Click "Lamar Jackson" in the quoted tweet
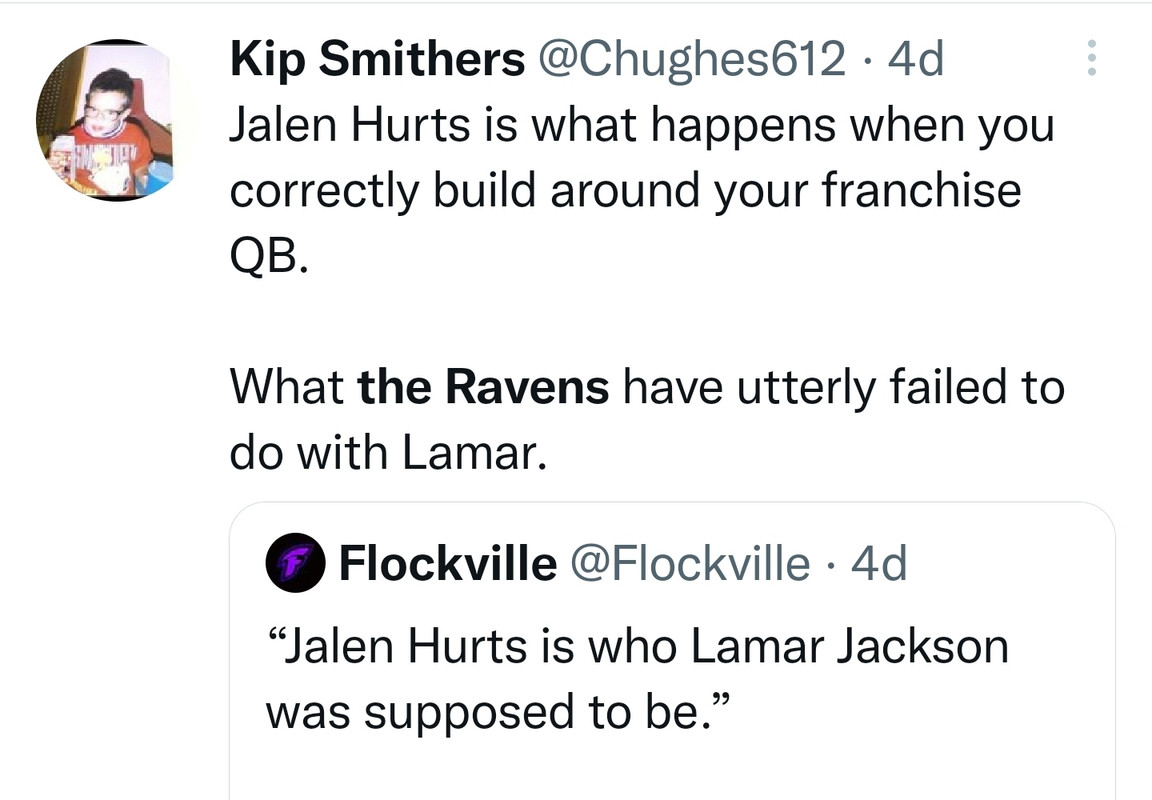 tap(848, 647)
